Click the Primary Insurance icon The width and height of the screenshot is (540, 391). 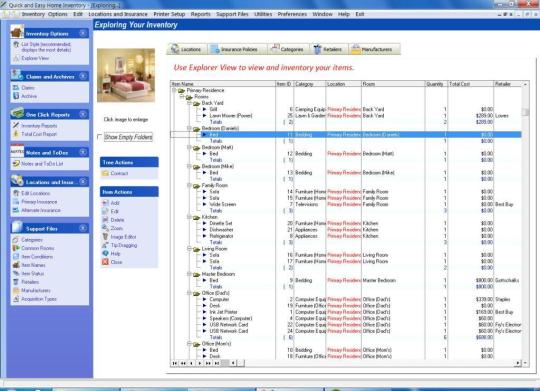point(16,202)
